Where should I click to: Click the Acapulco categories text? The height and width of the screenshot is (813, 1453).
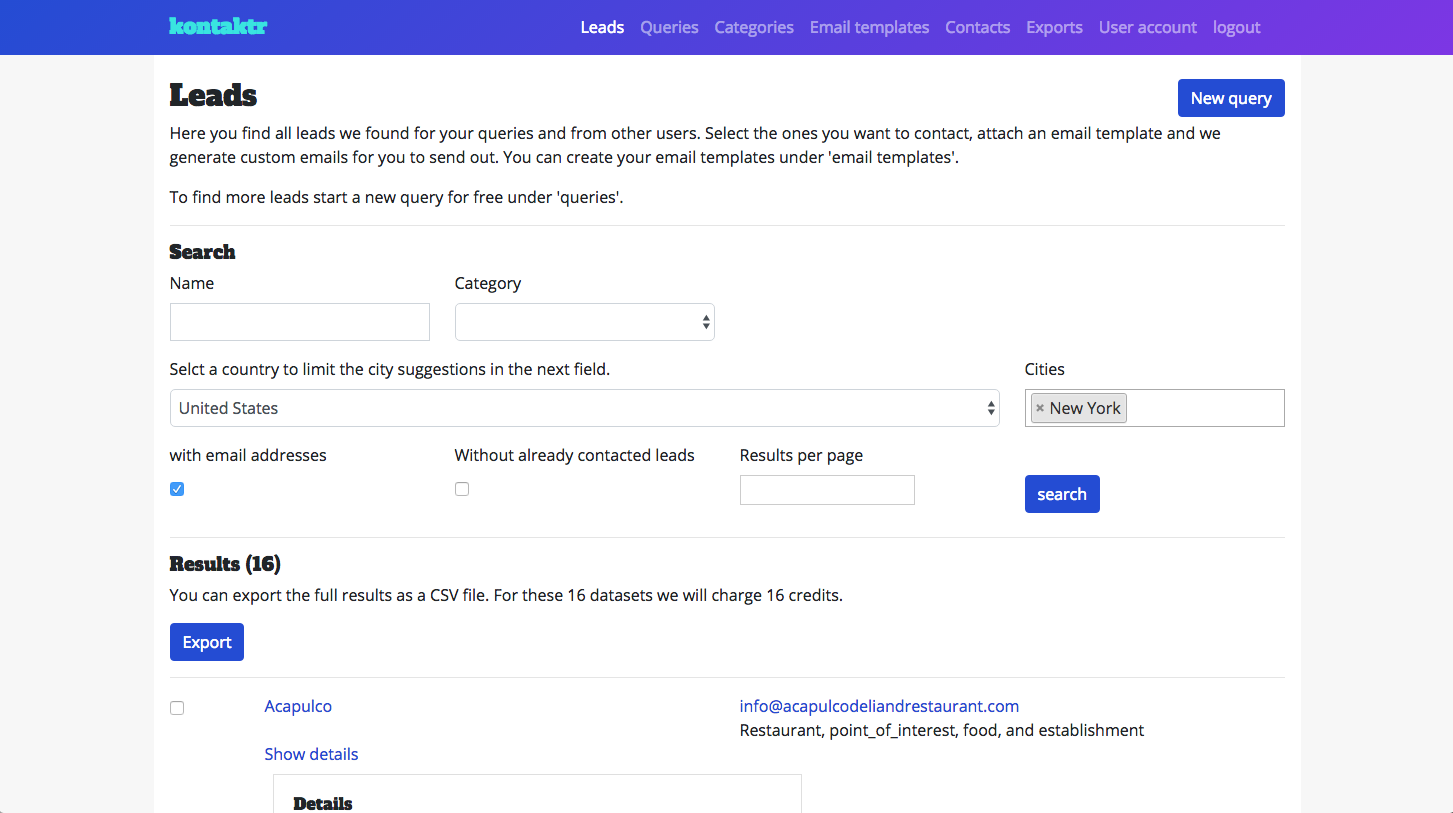click(x=942, y=730)
